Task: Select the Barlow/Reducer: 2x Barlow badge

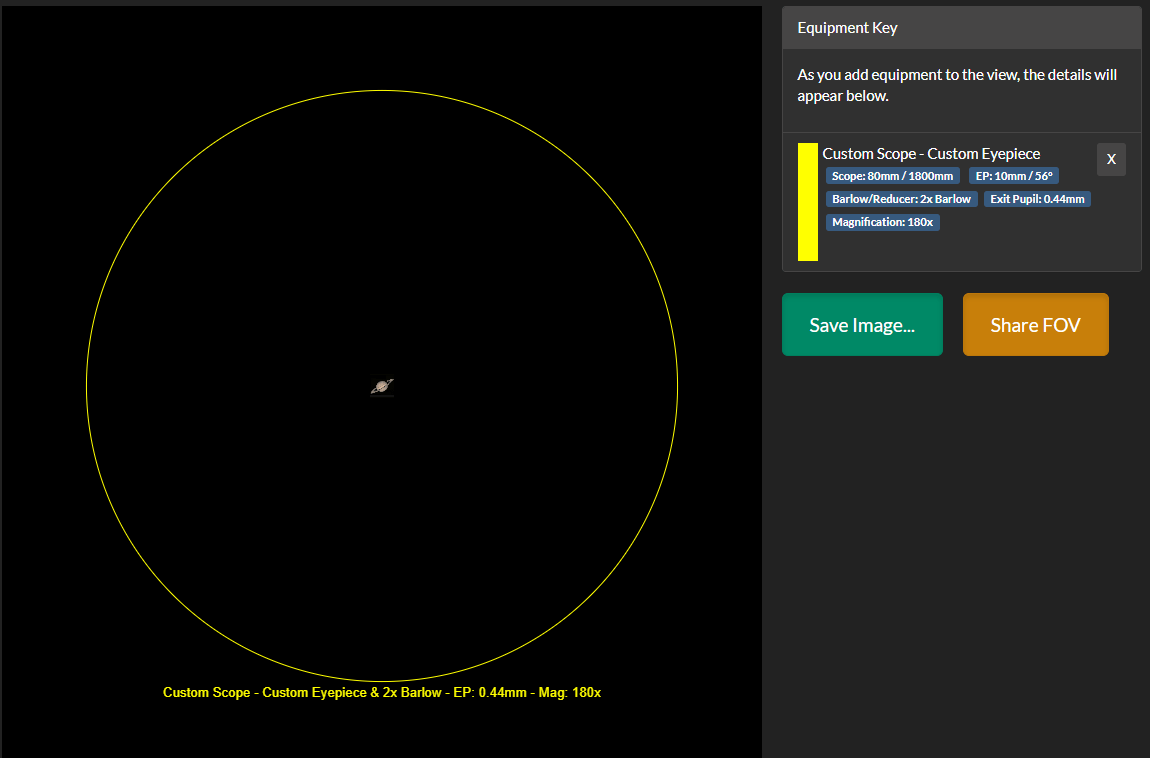Action: pos(900,198)
